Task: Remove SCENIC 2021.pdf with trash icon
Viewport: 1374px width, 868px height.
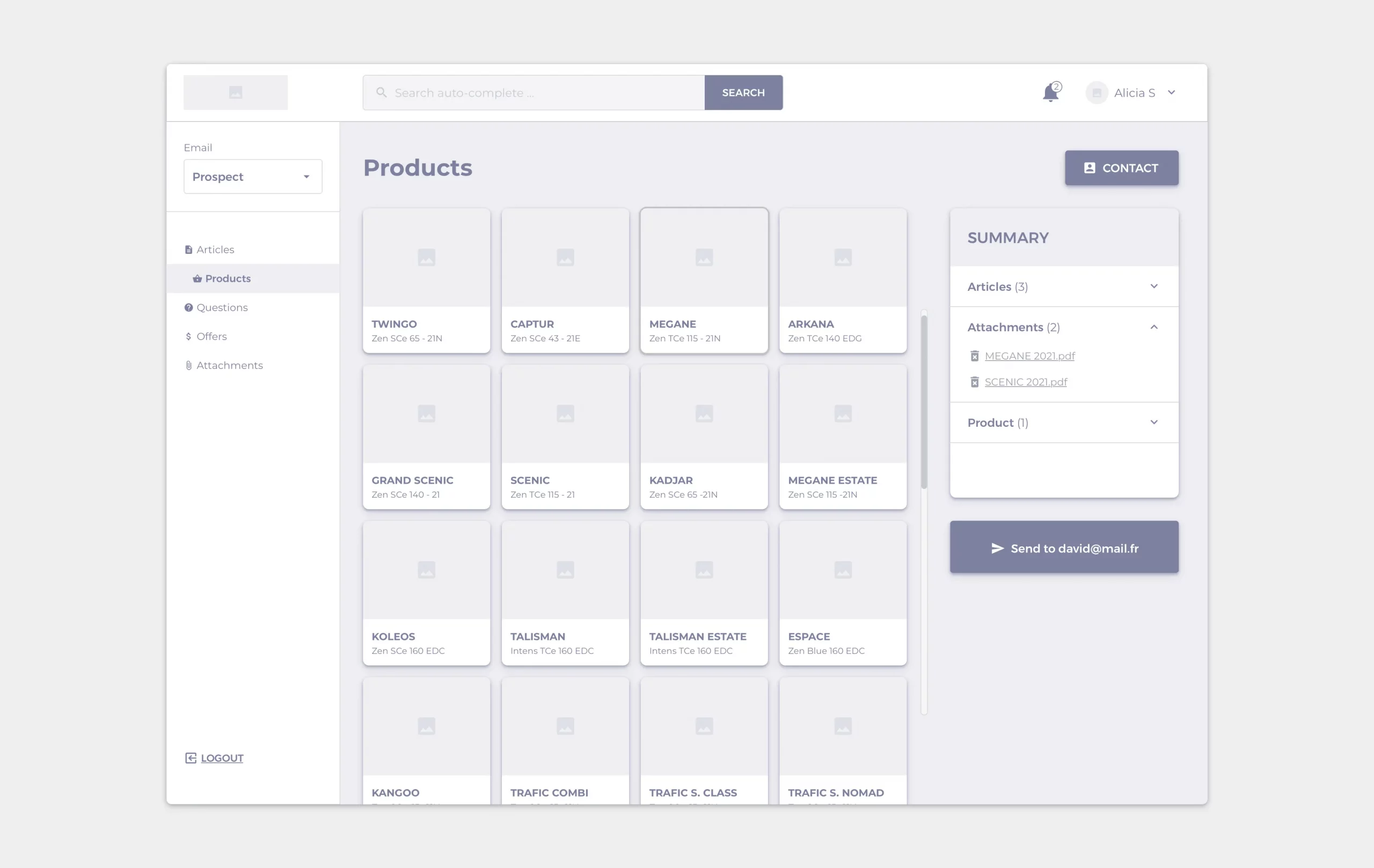Action: tap(975, 382)
